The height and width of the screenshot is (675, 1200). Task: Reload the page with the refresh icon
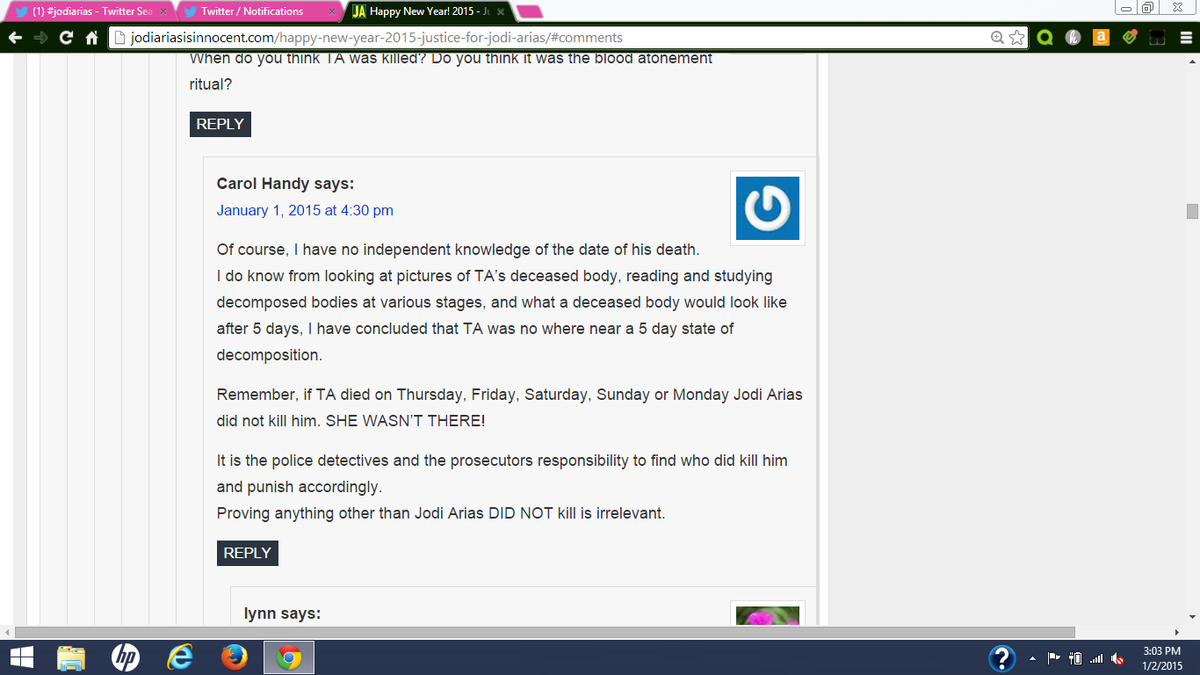pyautogui.click(x=66, y=38)
